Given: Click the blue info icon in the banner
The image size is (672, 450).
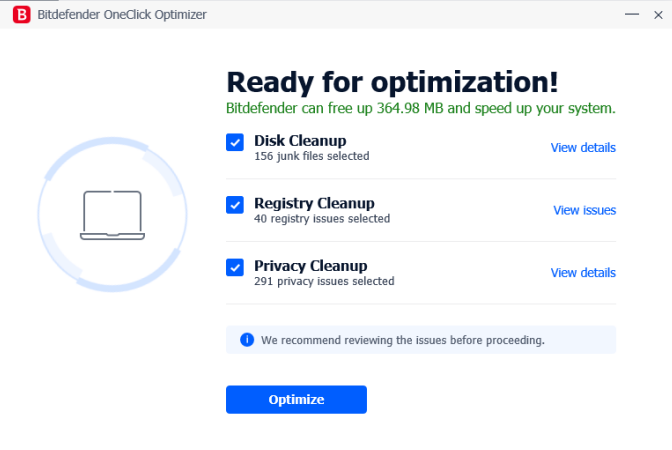Looking at the screenshot, I should (247, 339).
